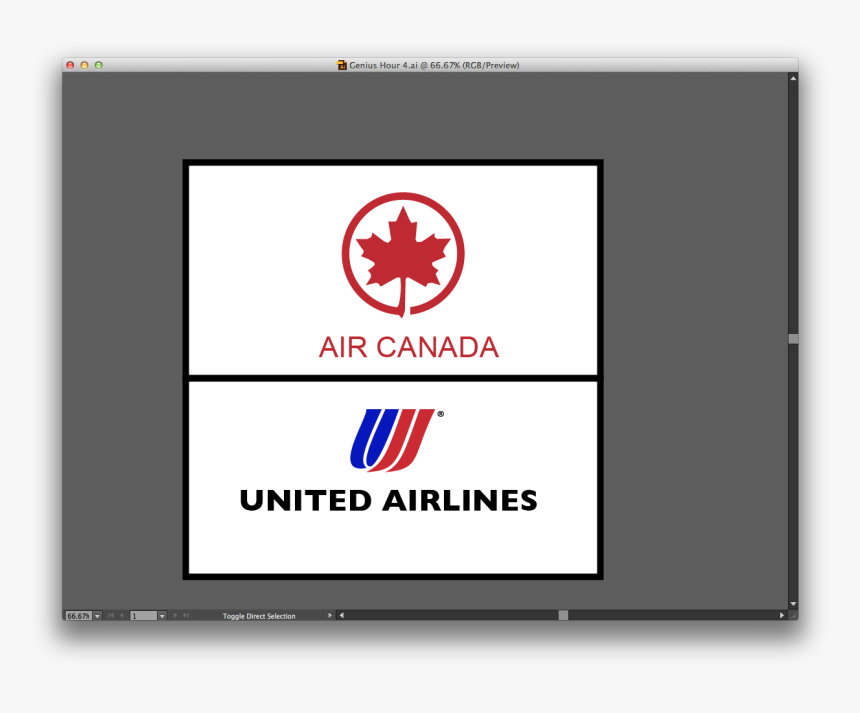Select the AIR CANADA text on artboard
860x713 pixels.
[x=409, y=347]
